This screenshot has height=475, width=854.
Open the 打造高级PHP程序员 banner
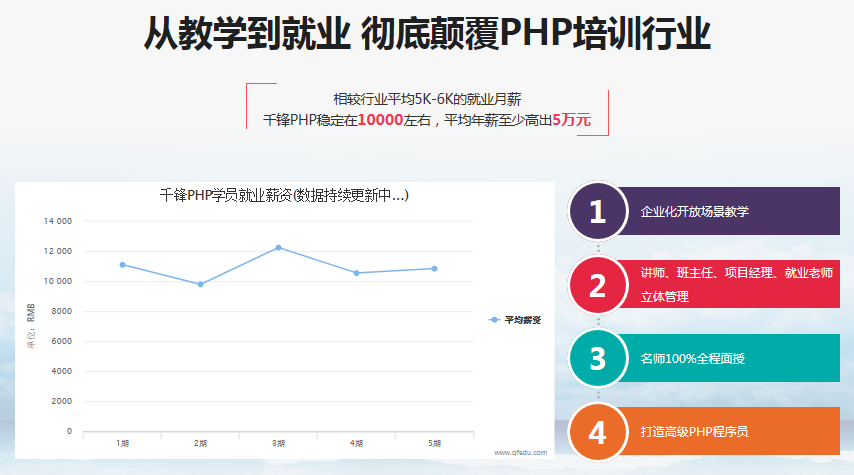click(730, 432)
